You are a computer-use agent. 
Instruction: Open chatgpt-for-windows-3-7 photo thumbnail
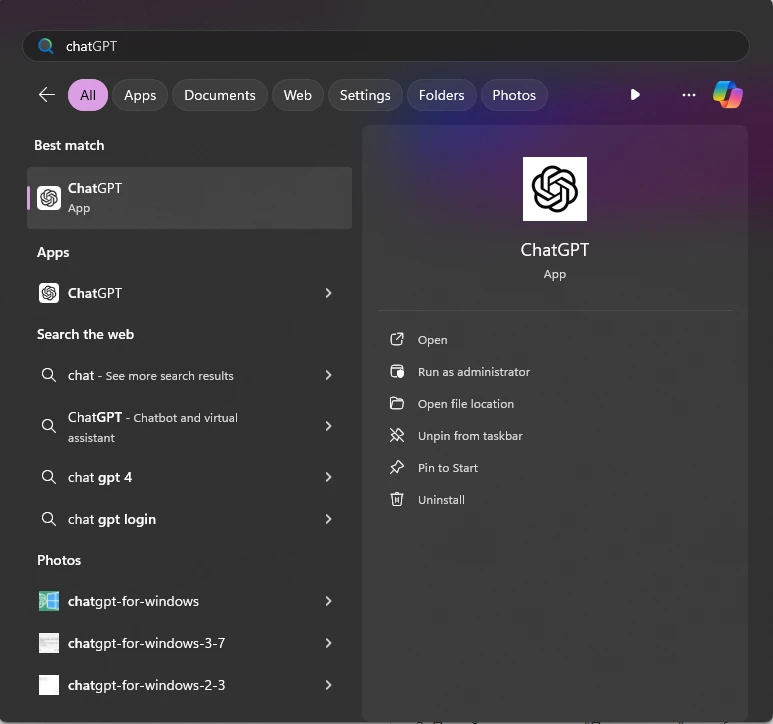tap(49, 643)
